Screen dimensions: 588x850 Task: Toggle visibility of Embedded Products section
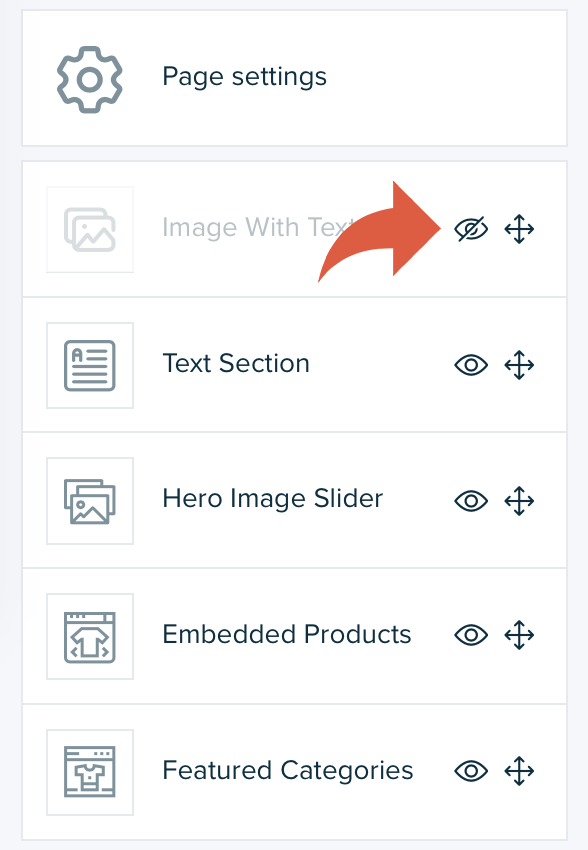[471, 635]
